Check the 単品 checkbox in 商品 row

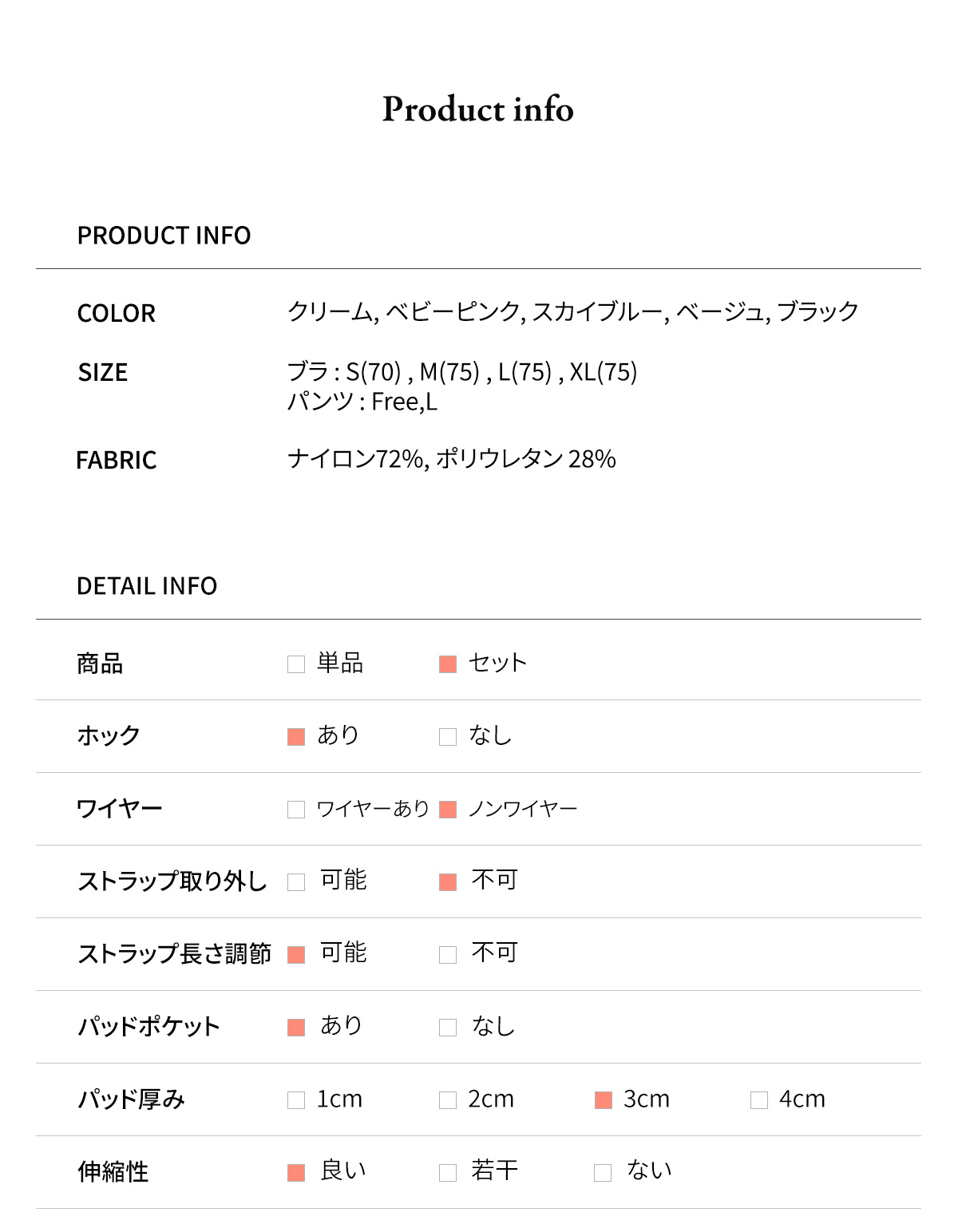click(x=296, y=664)
